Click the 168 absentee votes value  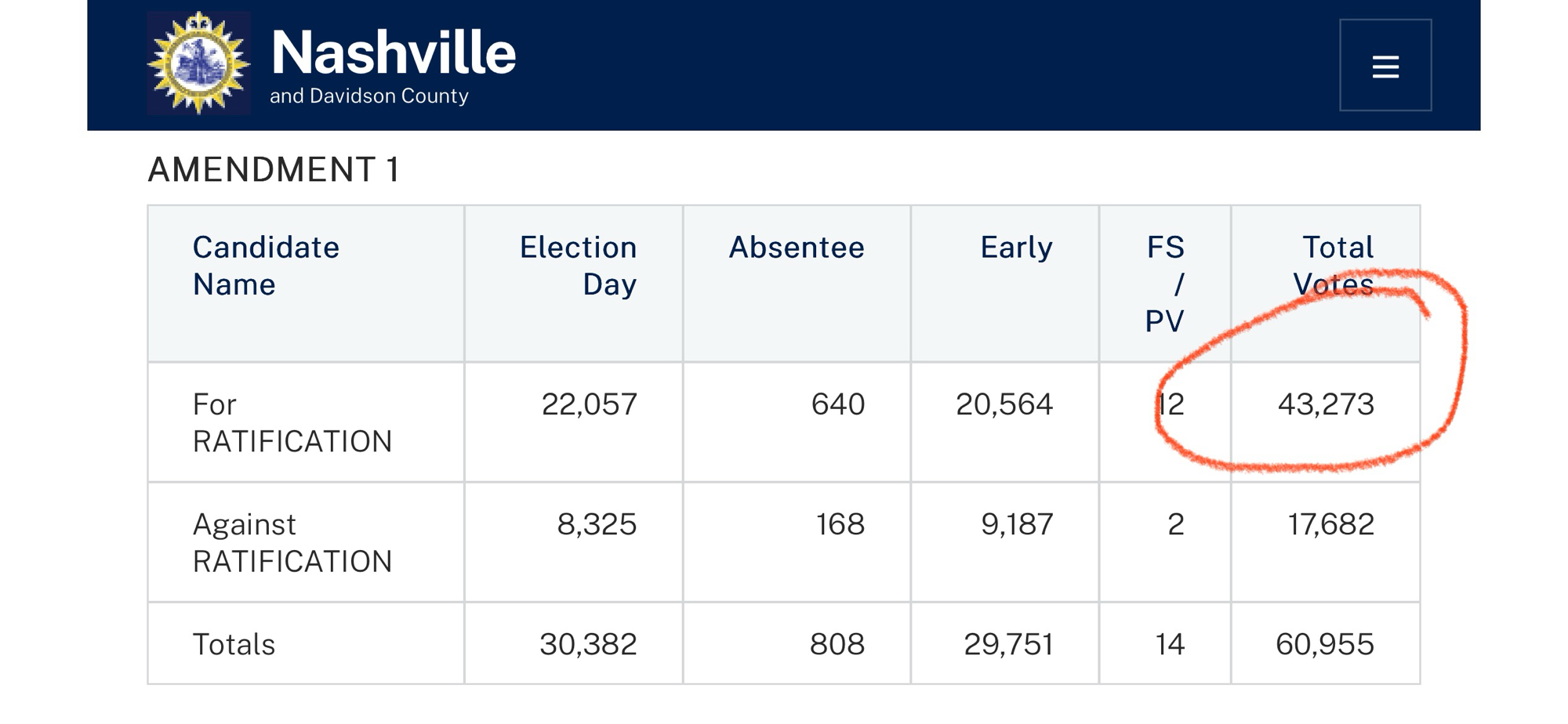(840, 524)
